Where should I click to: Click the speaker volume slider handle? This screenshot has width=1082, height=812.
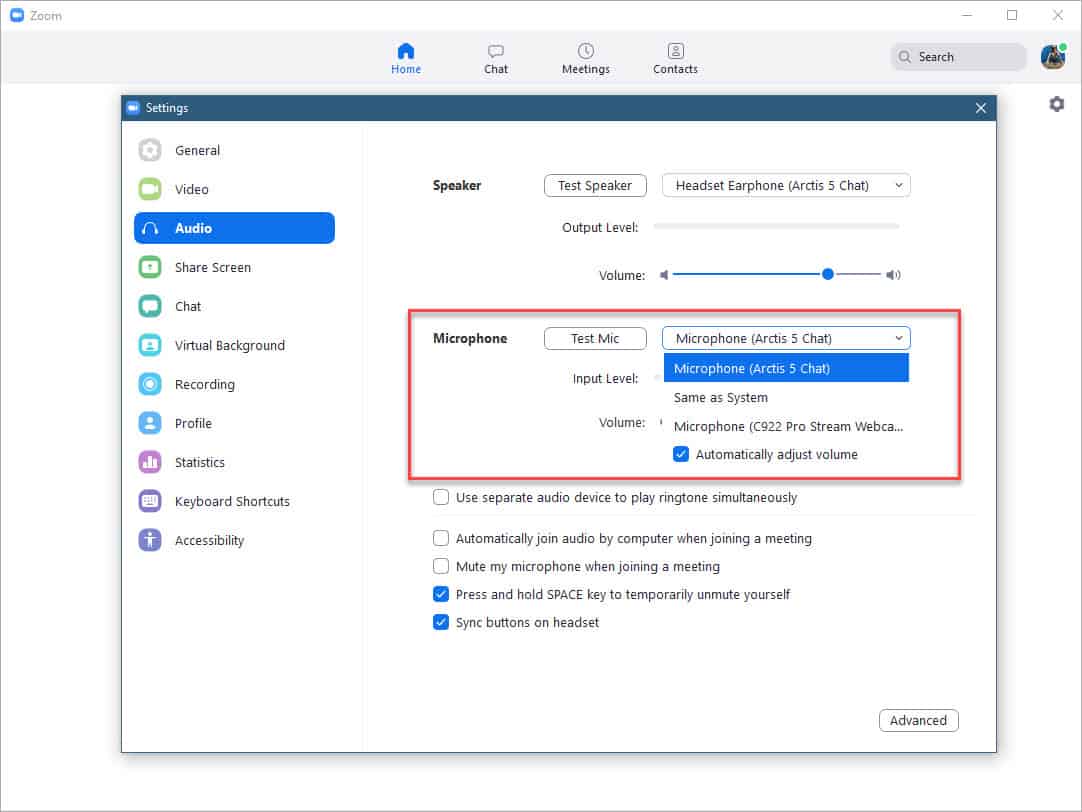click(827, 275)
